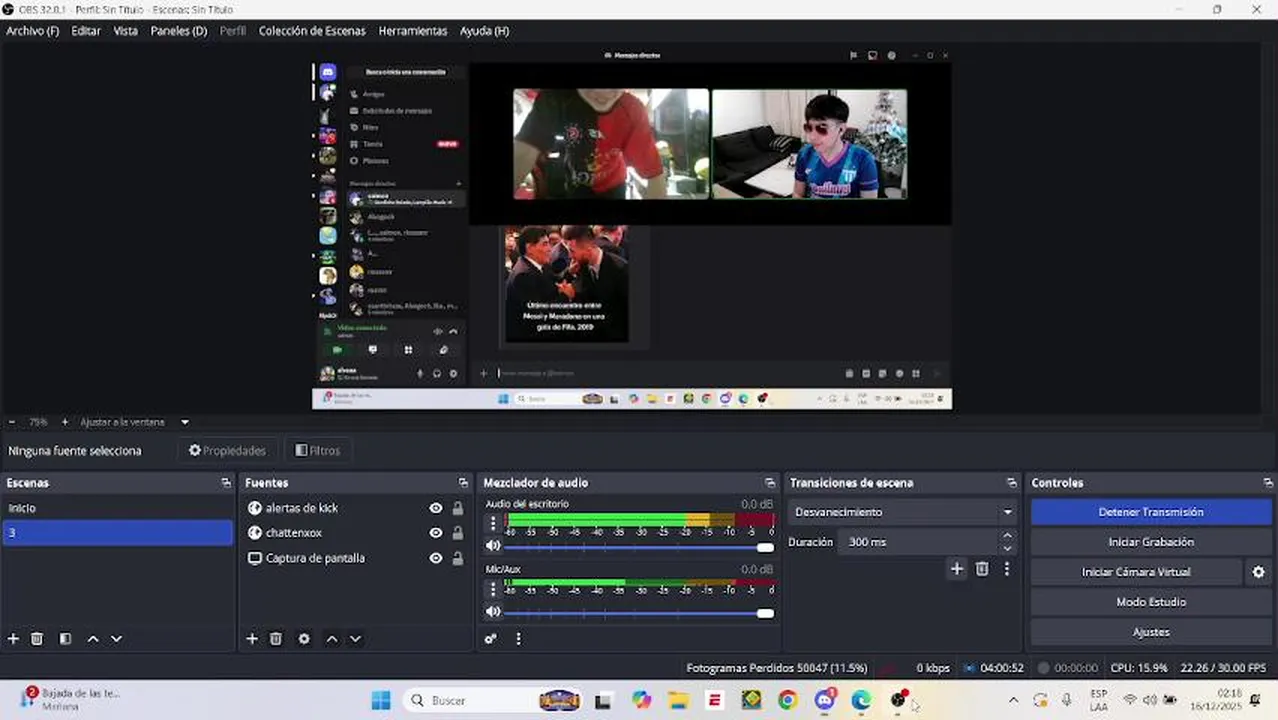The width and height of the screenshot is (1278, 720).
Task: Open source properties gear in Fuentes toolbar
Action: (304, 639)
